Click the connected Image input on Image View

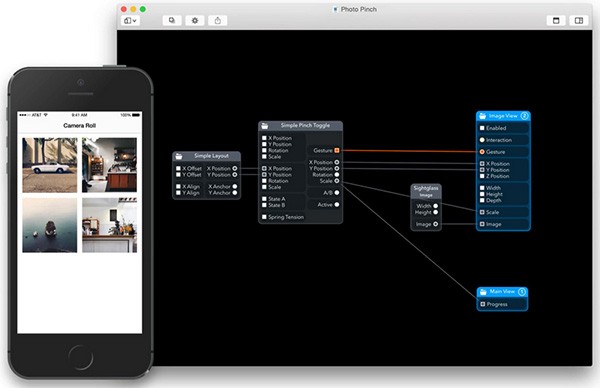click(x=482, y=224)
